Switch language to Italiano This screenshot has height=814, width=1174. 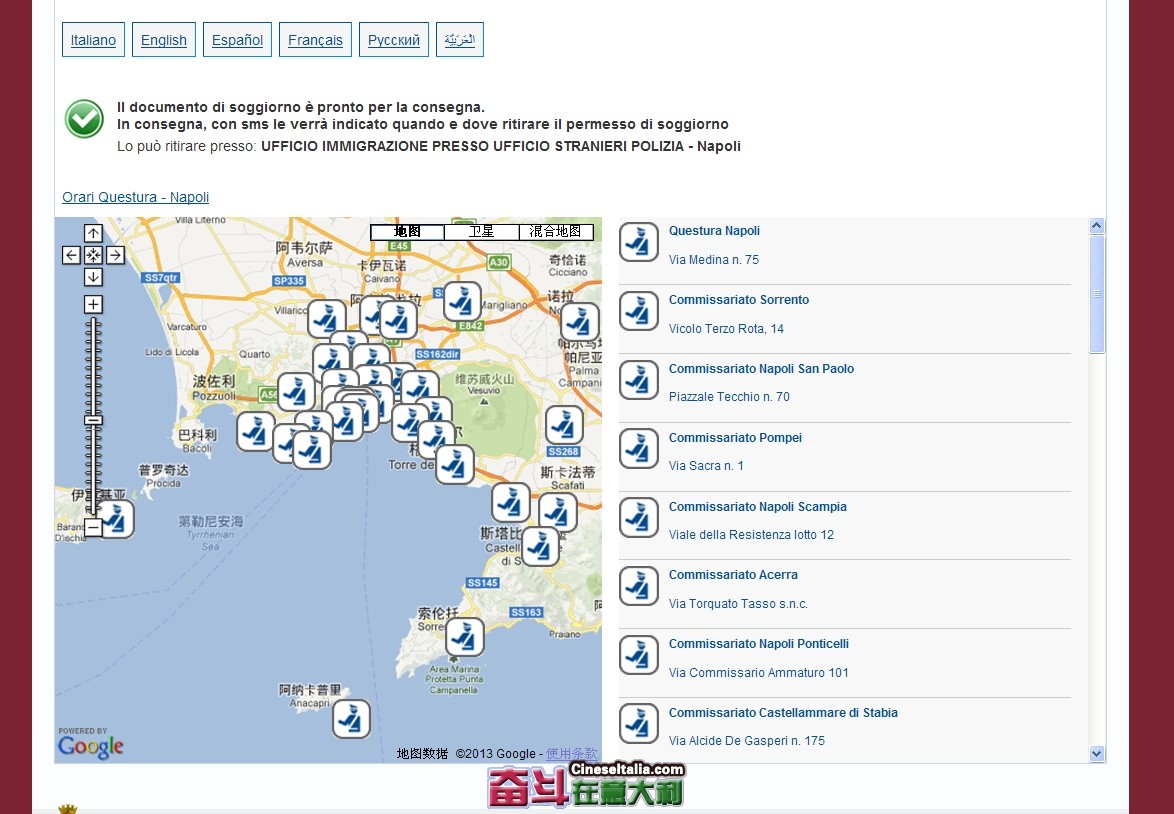click(x=93, y=40)
